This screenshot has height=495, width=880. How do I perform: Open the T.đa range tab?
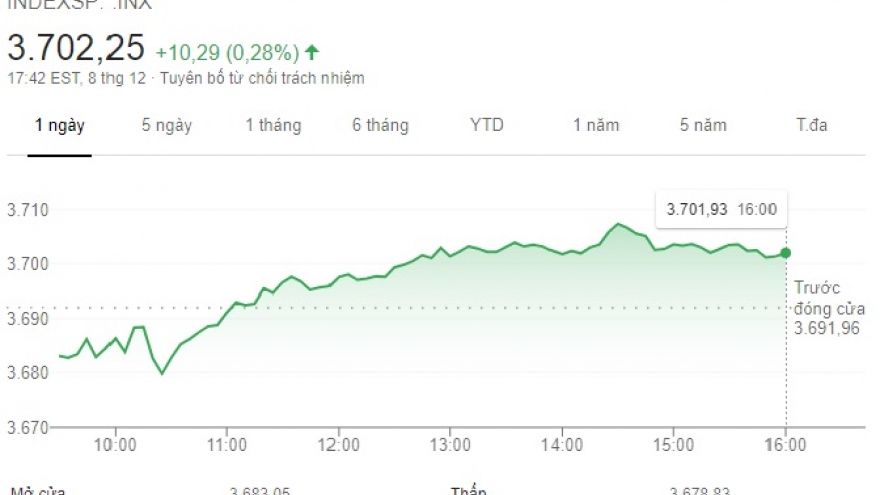(811, 126)
